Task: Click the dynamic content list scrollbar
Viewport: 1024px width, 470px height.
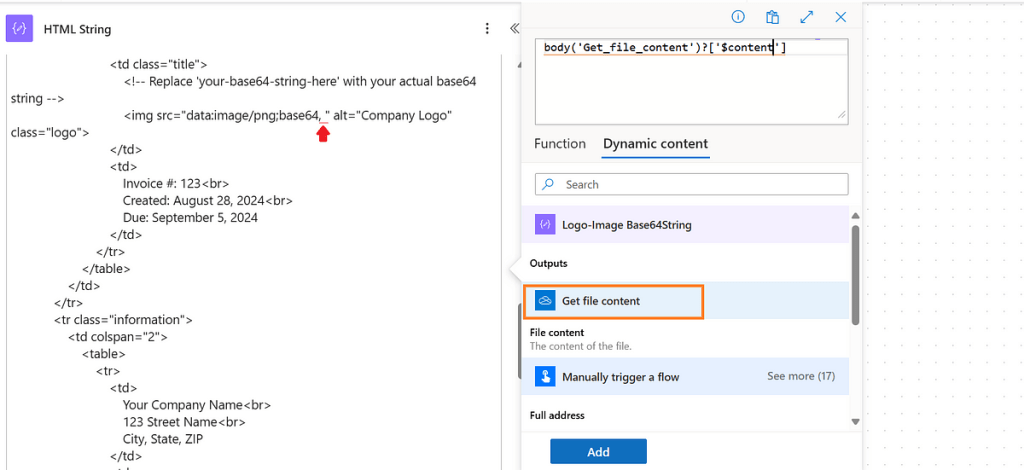Action: click(856, 274)
